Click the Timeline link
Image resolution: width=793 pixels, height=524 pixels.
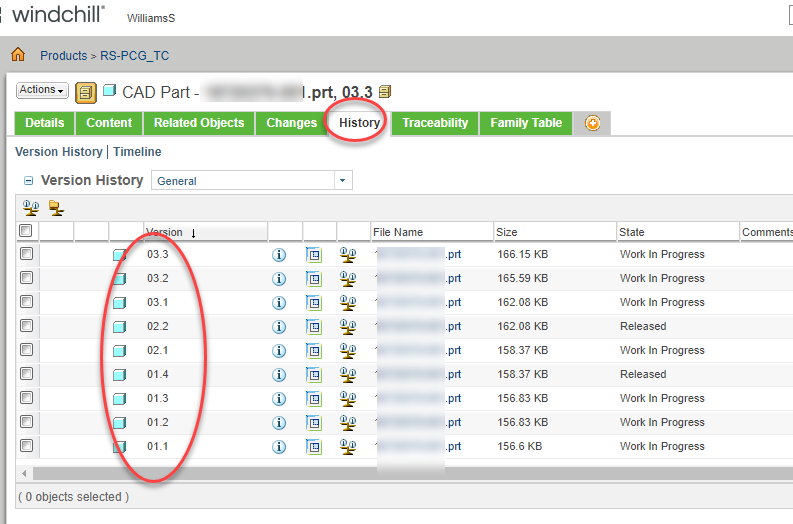tap(137, 152)
